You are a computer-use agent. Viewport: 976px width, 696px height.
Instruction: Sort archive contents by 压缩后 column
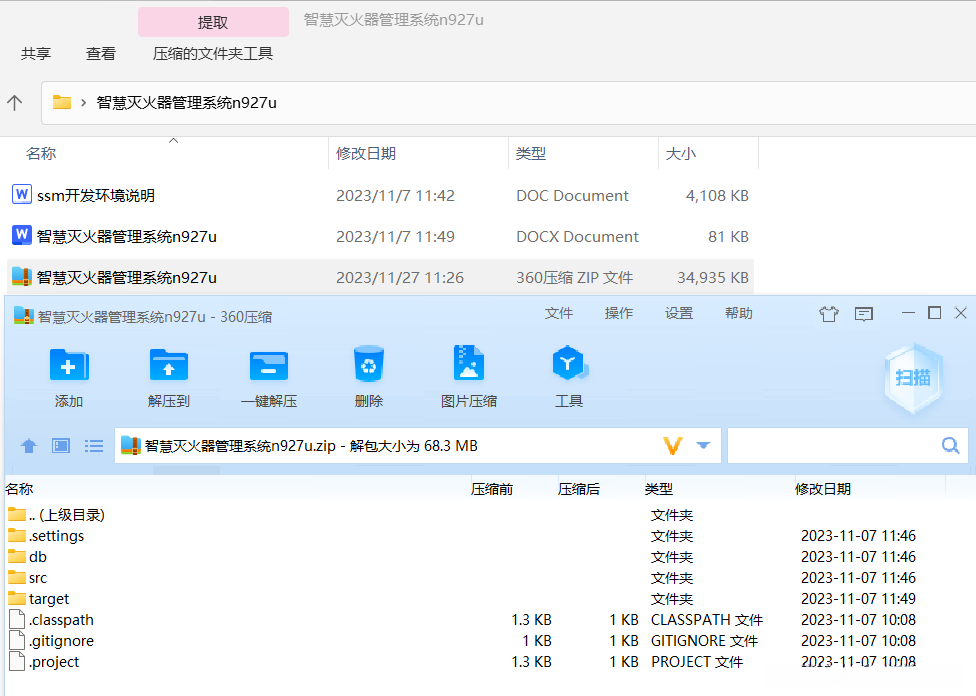(579, 489)
